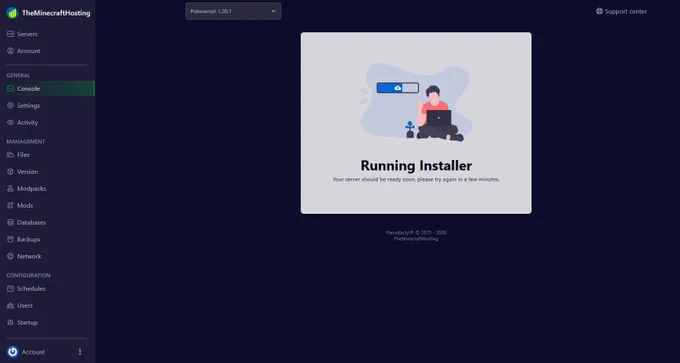Click the Servers icon in sidebar
This screenshot has height=363, width=680.
click(10, 34)
